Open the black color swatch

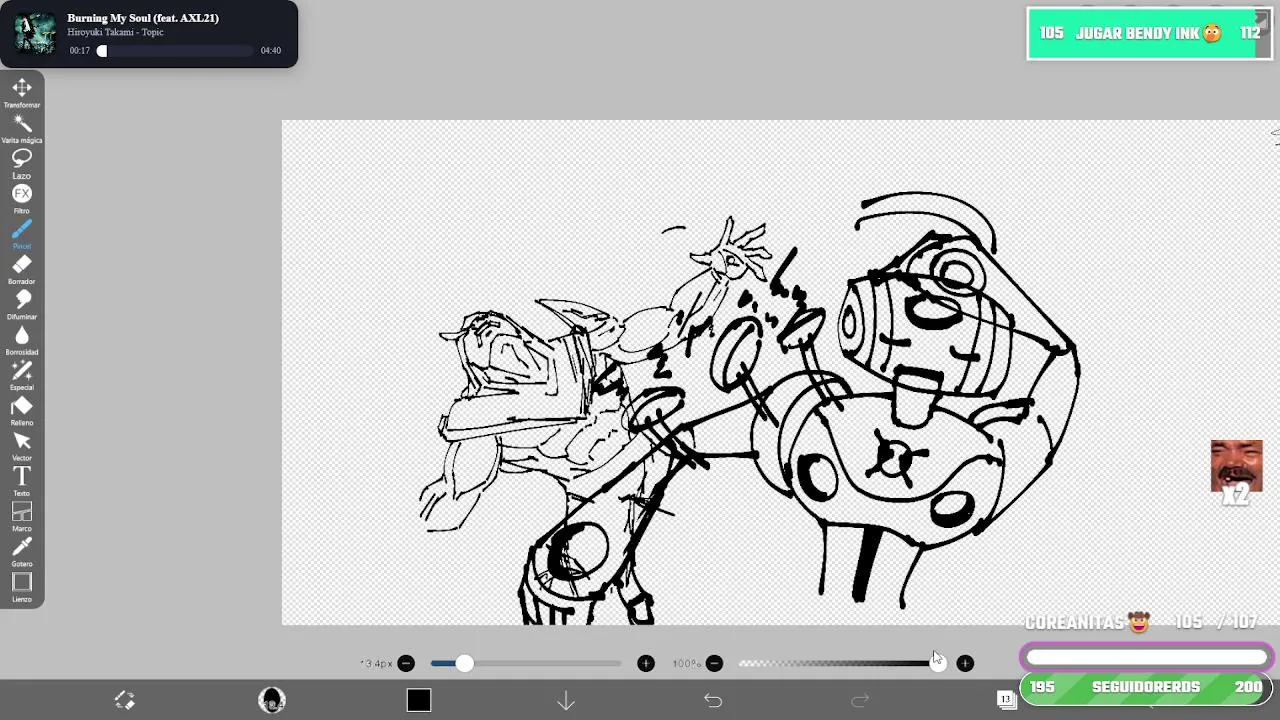(x=419, y=700)
